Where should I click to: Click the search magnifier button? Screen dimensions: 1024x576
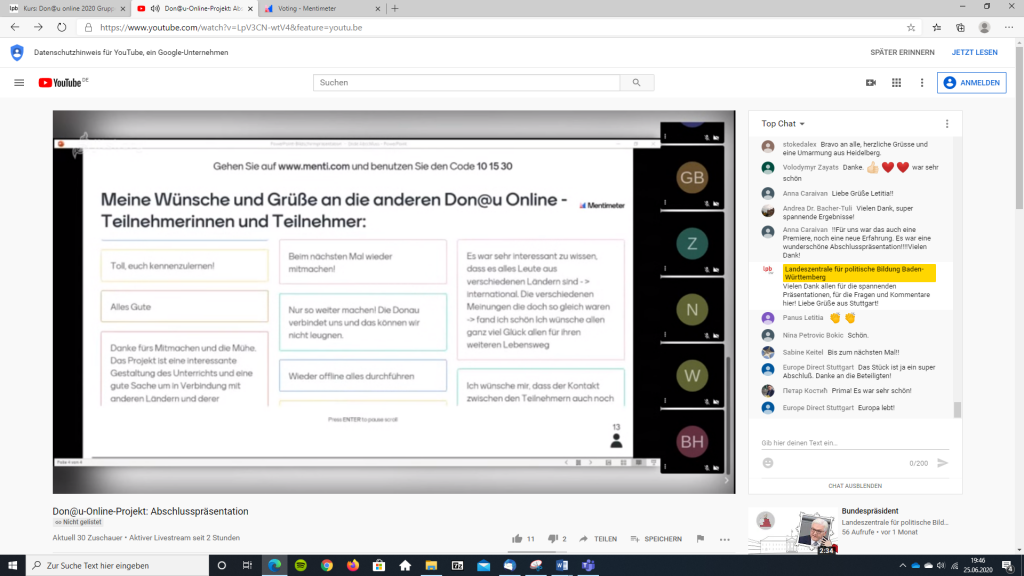coord(636,83)
